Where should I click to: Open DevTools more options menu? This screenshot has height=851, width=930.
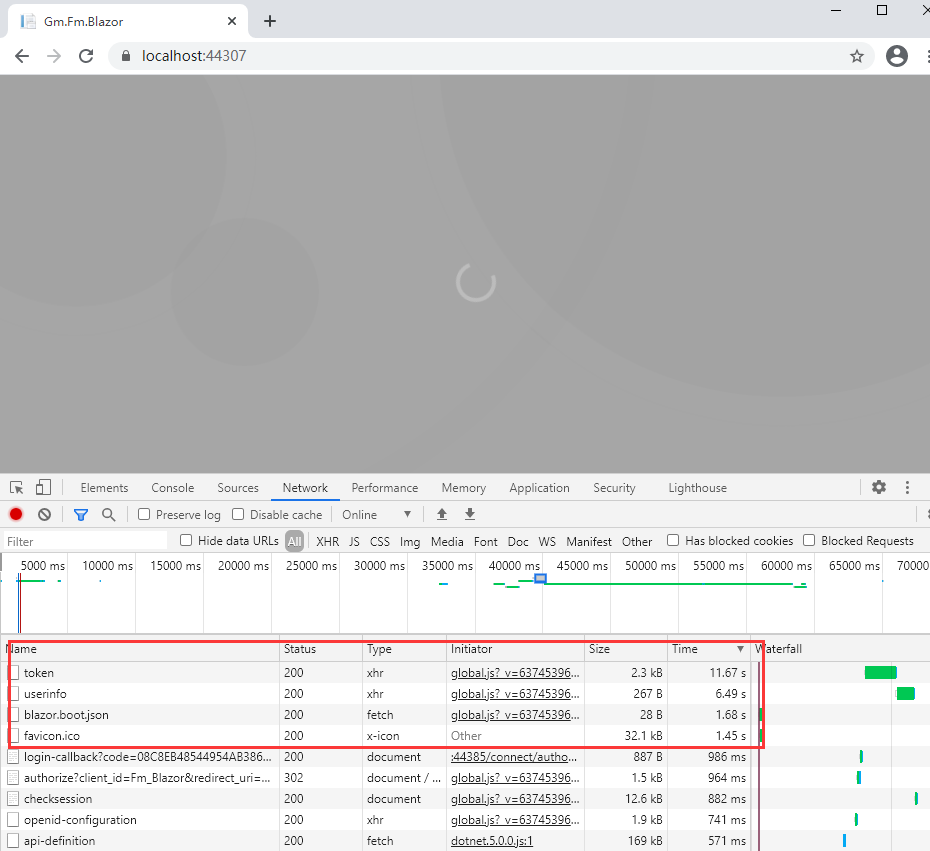907,487
